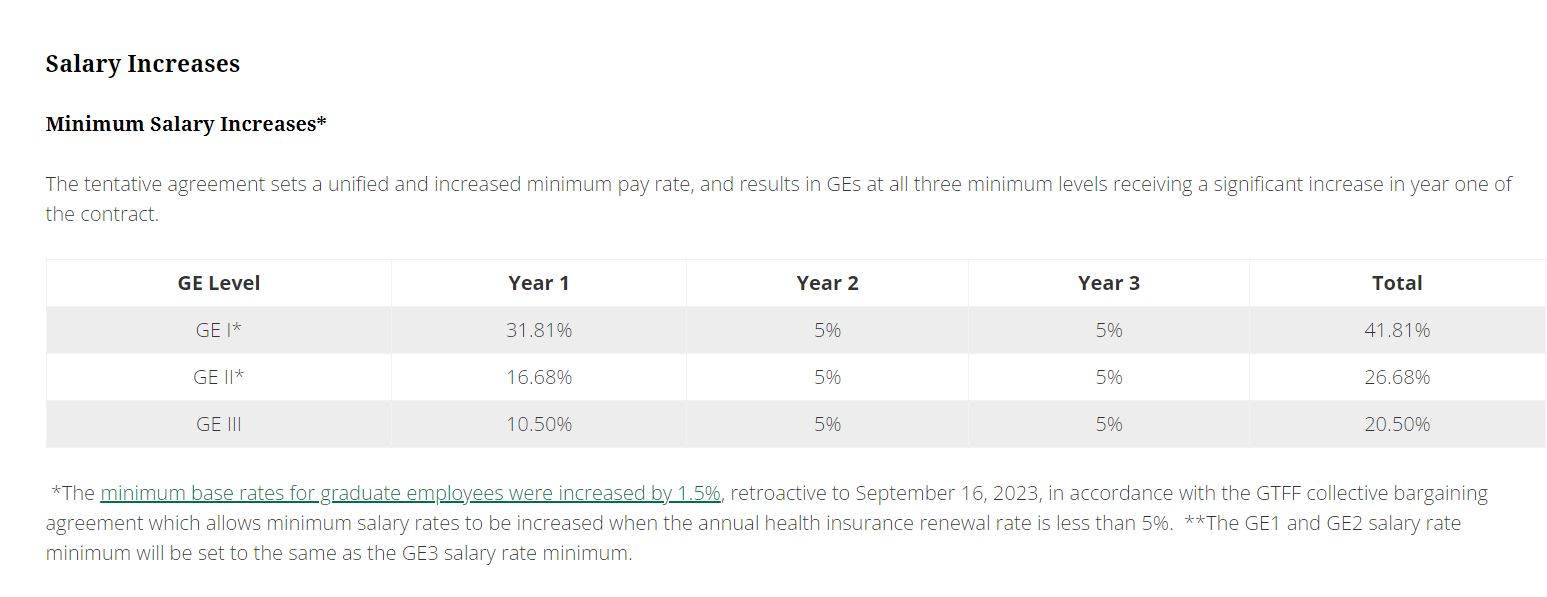Open the minimum base rates increased link
This screenshot has width=1547, height=597.
point(410,493)
